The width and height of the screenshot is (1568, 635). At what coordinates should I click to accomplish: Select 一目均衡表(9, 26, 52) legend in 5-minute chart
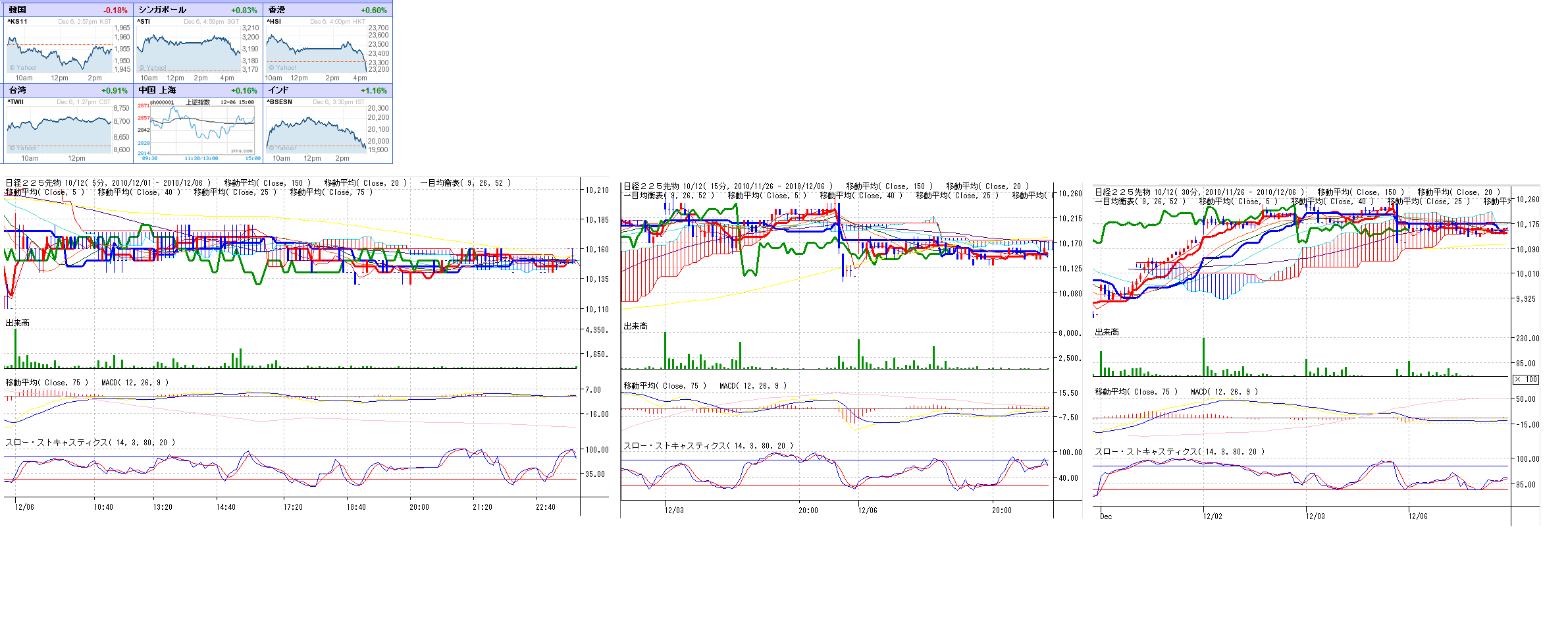tap(465, 183)
